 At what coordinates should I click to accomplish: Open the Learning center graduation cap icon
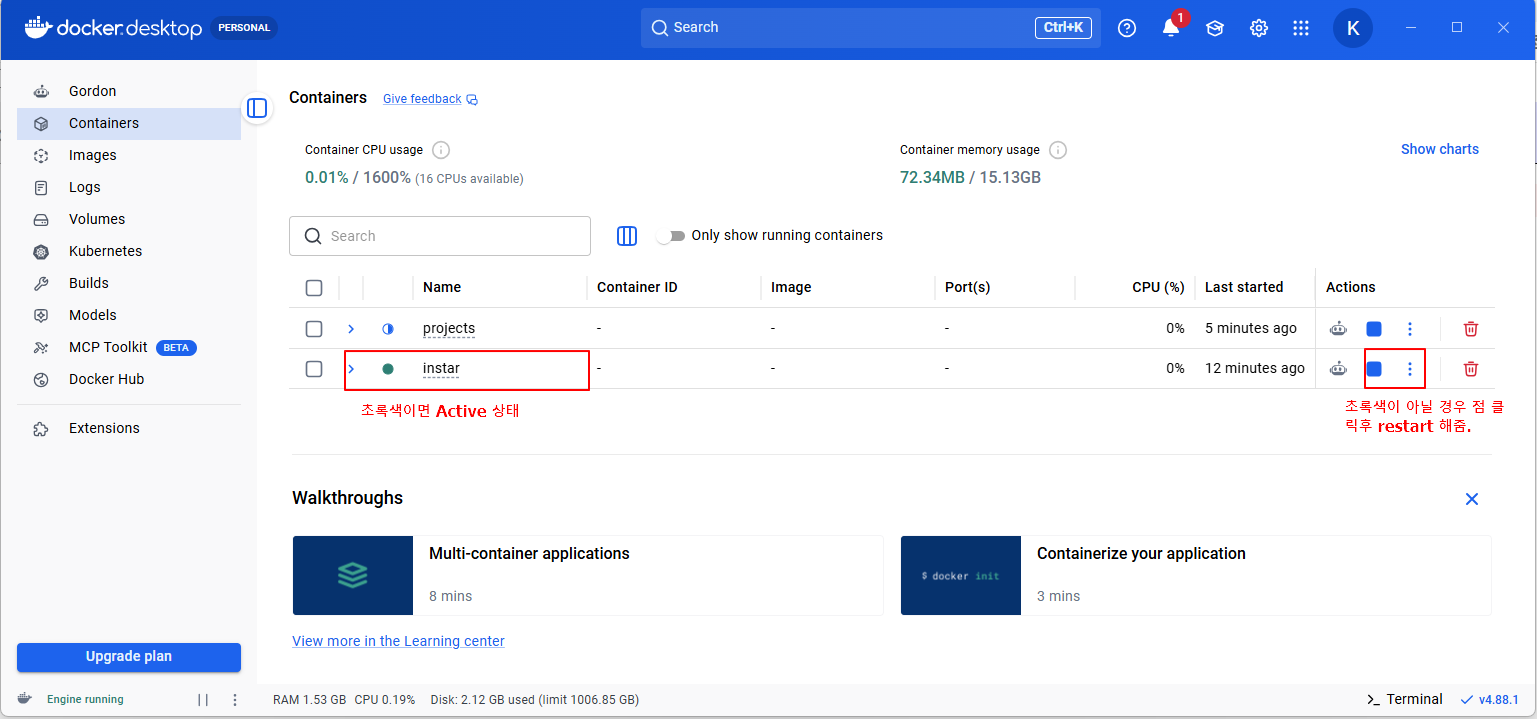tap(1215, 28)
